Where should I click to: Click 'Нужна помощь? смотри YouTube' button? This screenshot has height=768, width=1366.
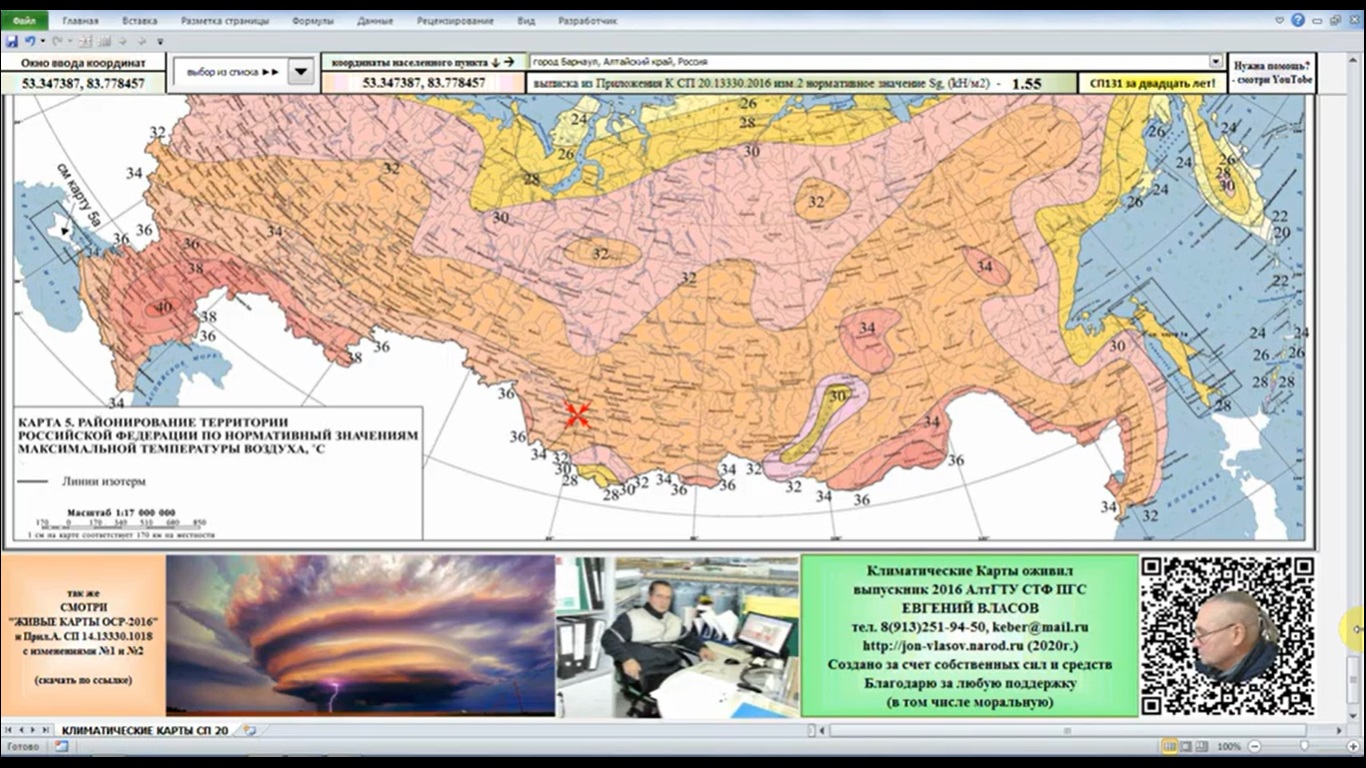click(1271, 72)
